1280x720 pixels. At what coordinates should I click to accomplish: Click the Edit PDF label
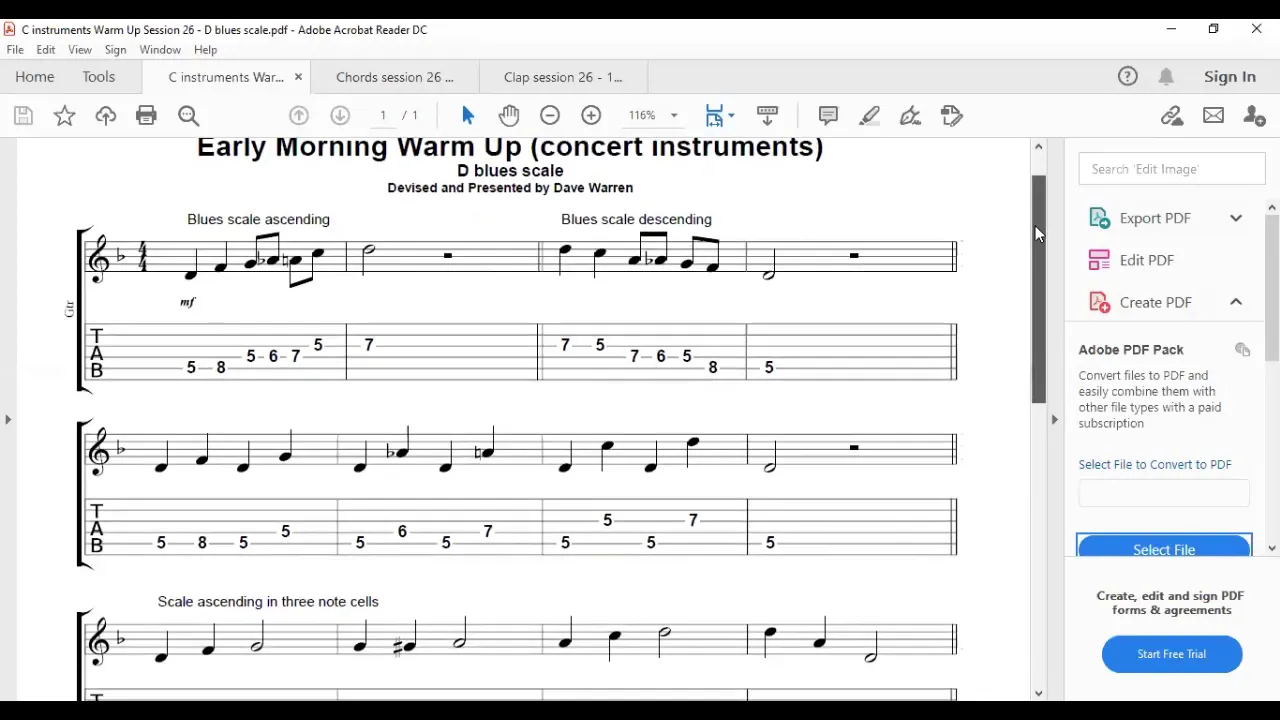[x=1147, y=260]
